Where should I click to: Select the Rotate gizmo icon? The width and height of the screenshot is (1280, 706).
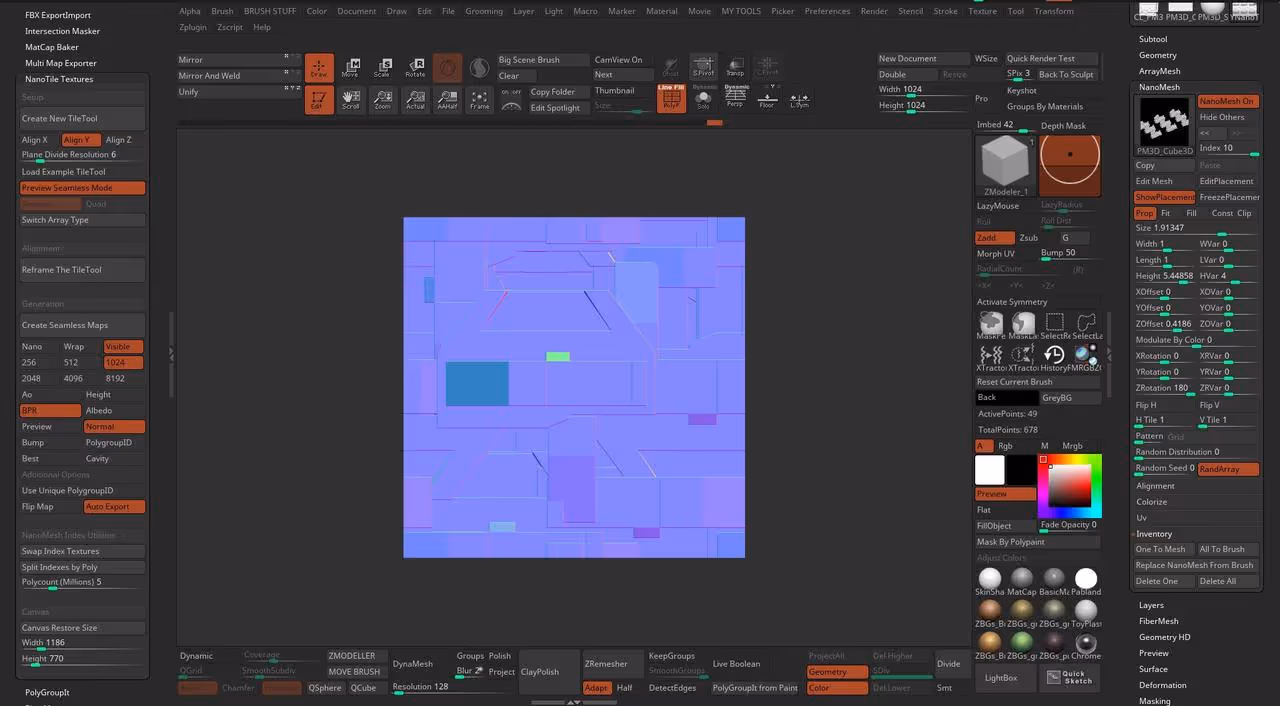pyautogui.click(x=415, y=67)
